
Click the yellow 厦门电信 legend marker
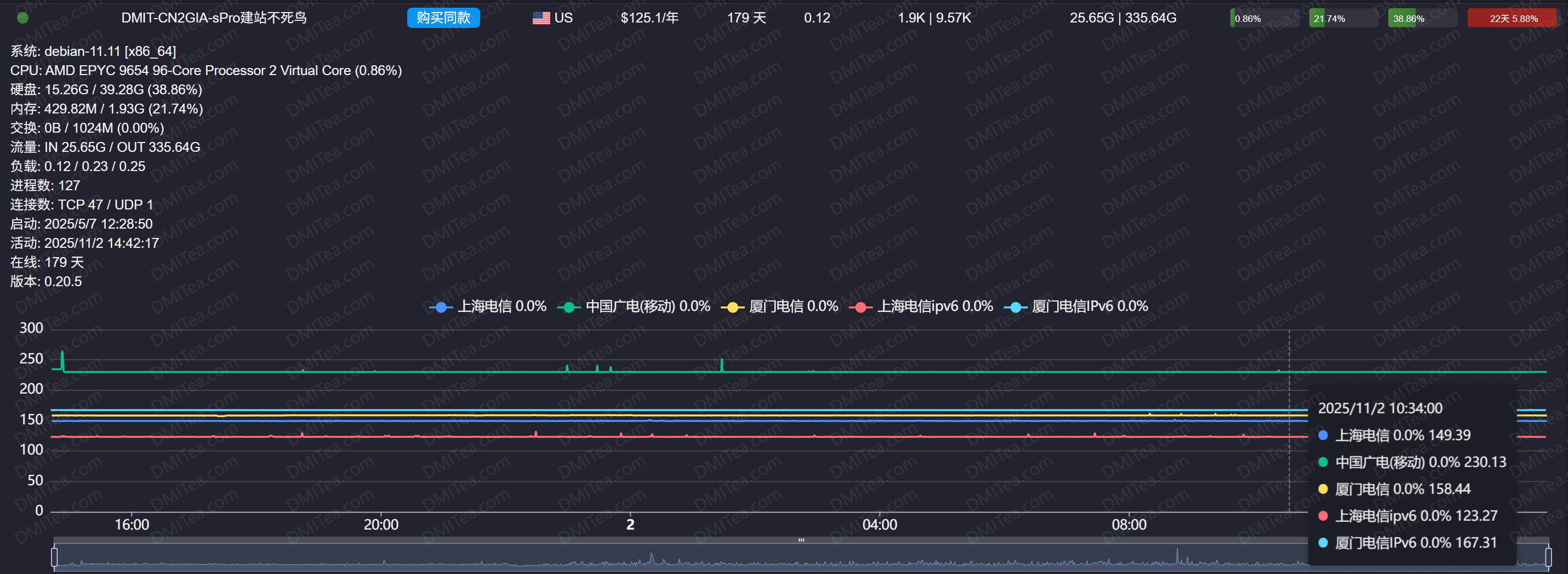(732, 307)
